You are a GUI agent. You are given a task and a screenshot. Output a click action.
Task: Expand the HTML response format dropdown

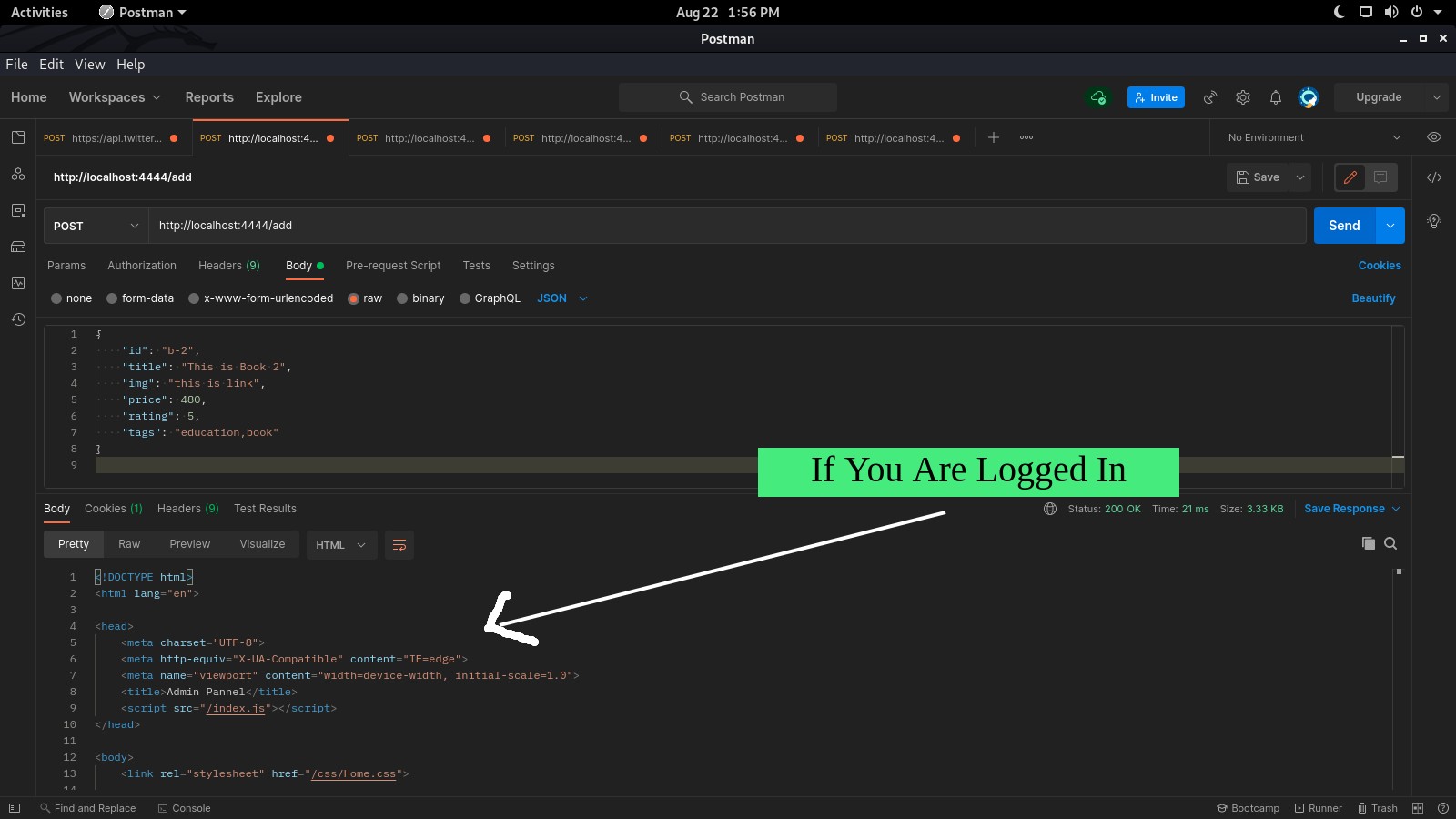point(340,544)
